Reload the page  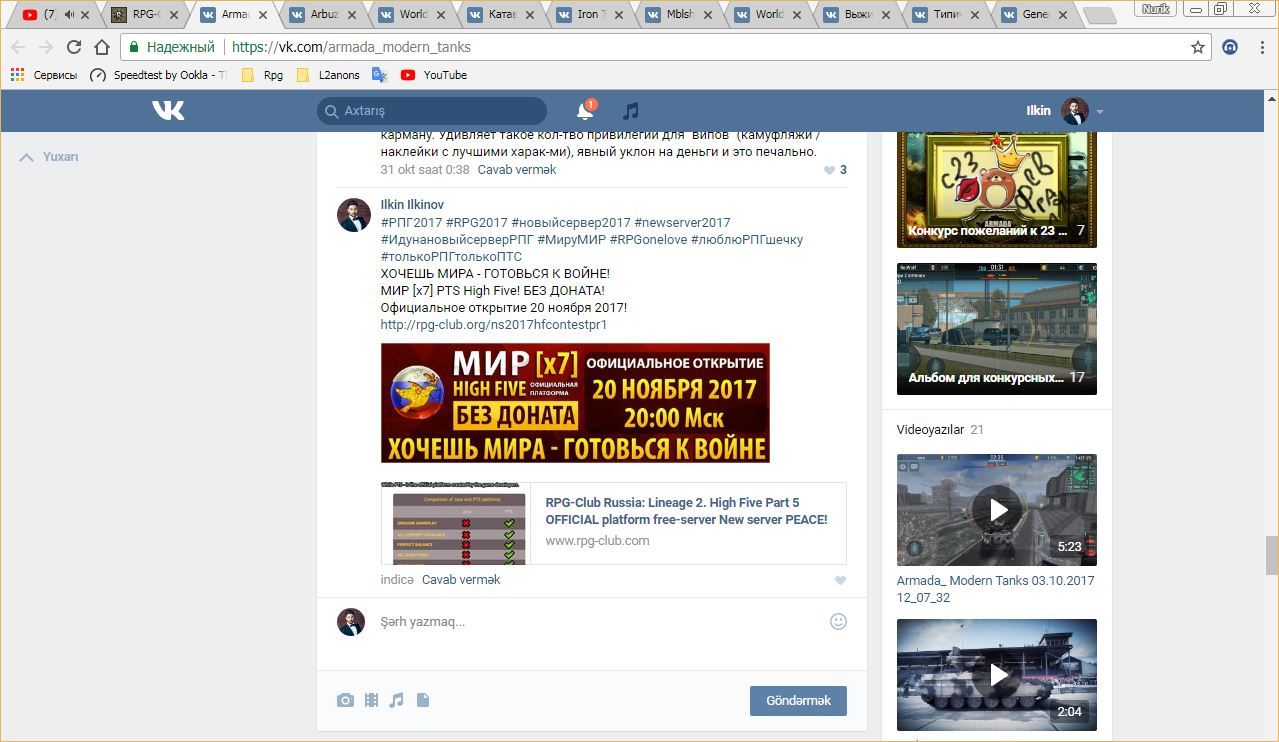[74, 47]
